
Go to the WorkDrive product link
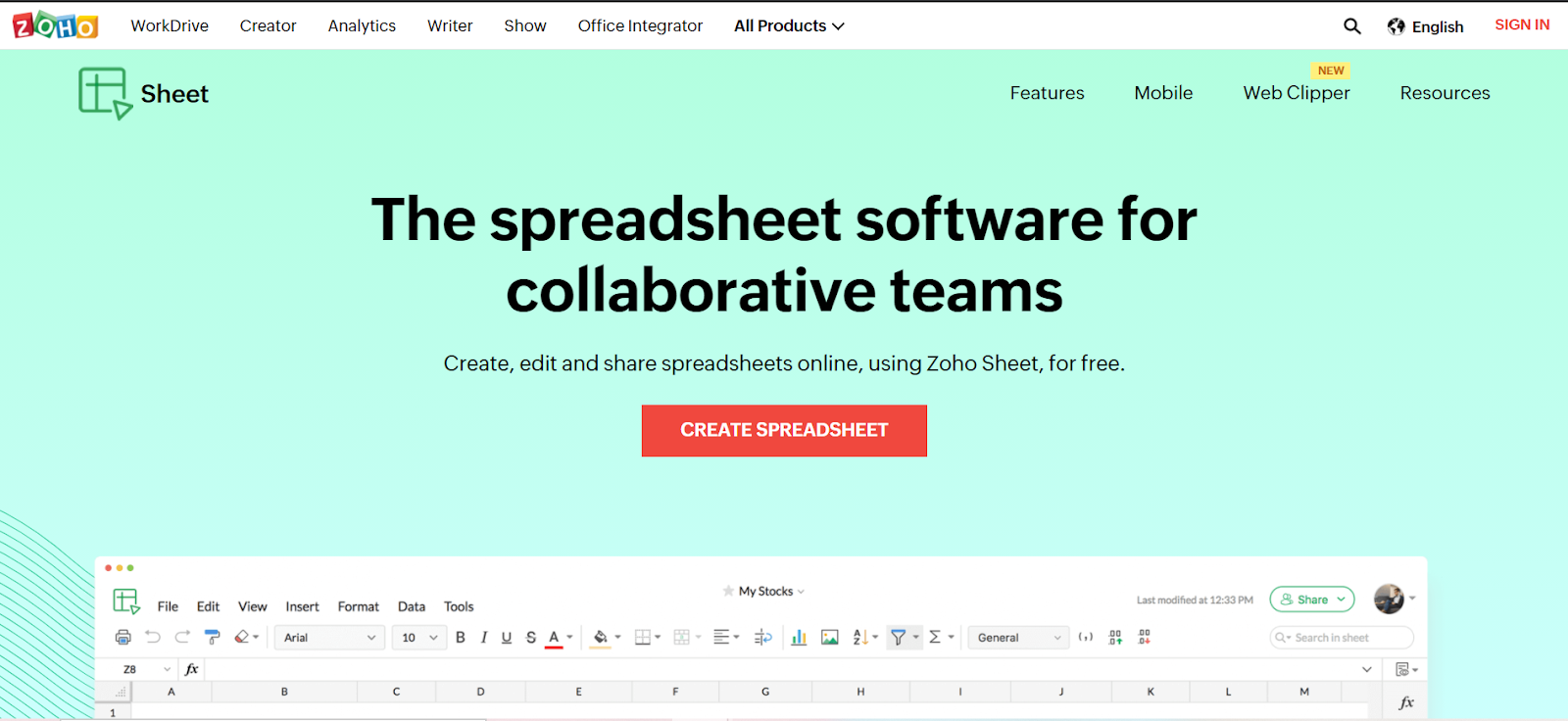pos(170,26)
